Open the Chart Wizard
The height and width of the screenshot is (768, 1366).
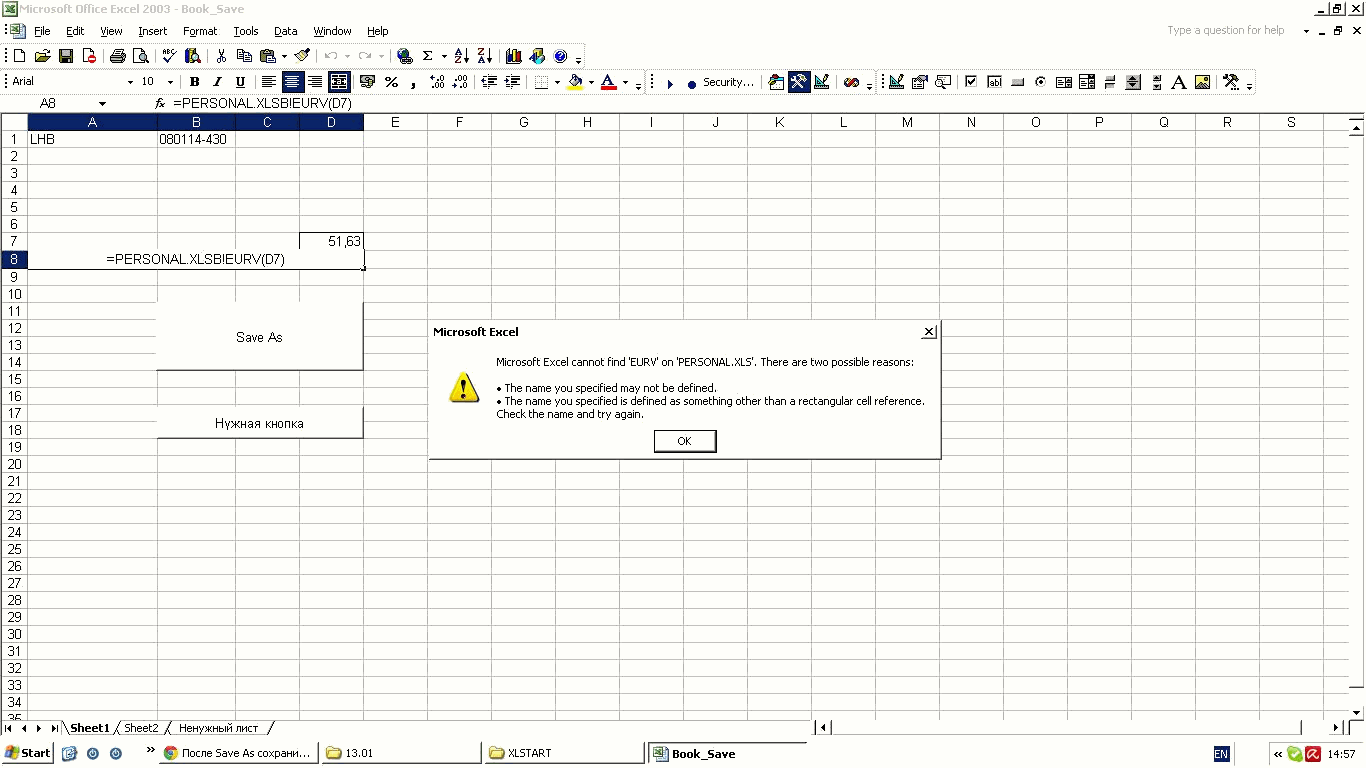(513, 56)
